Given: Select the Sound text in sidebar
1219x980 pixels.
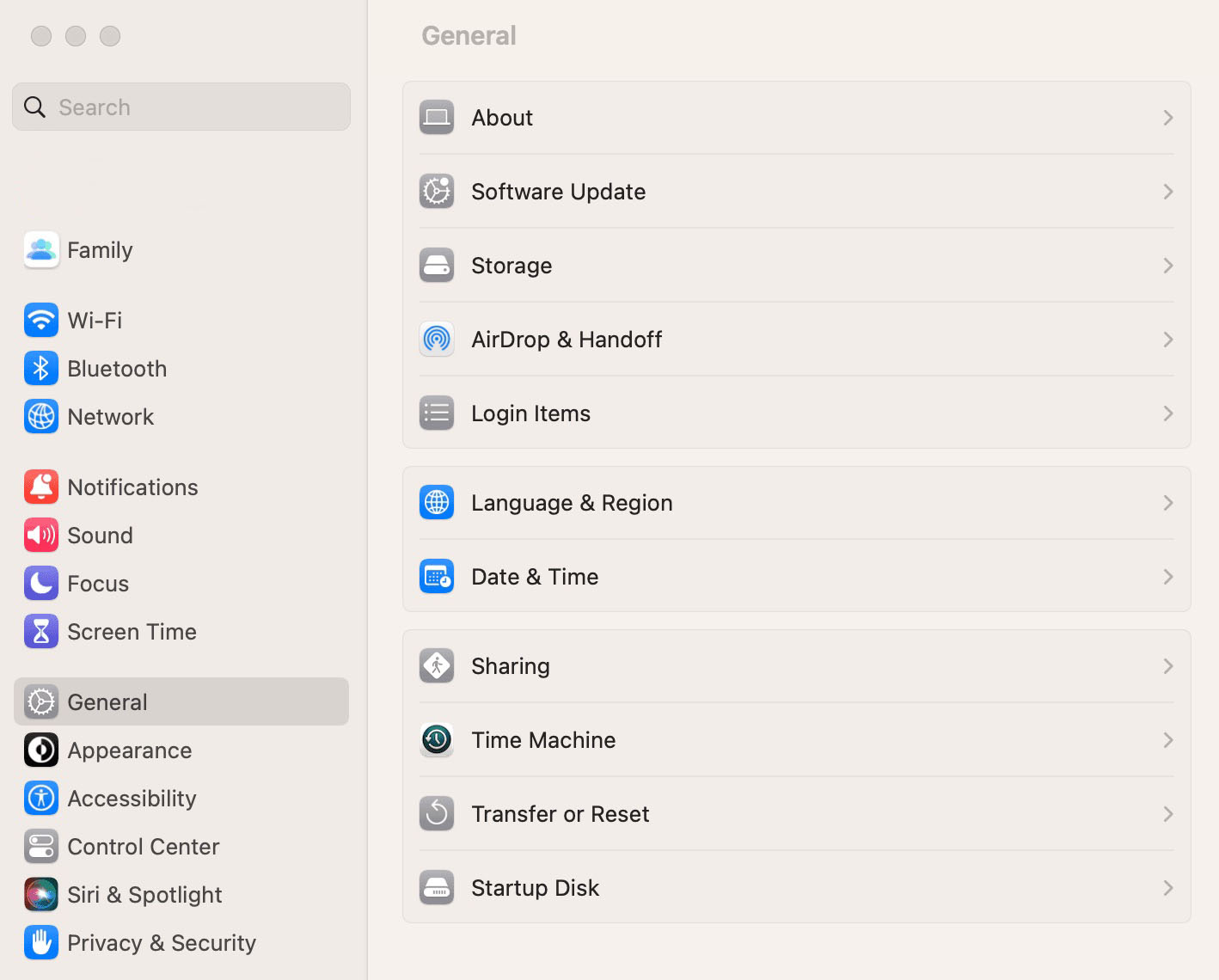Looking at the screenshot, I should pos(100,536).
